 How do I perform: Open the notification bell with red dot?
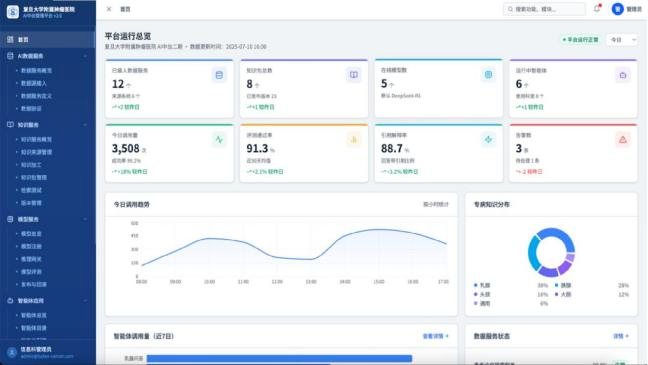pyautogui.click(x=597, y=8)
